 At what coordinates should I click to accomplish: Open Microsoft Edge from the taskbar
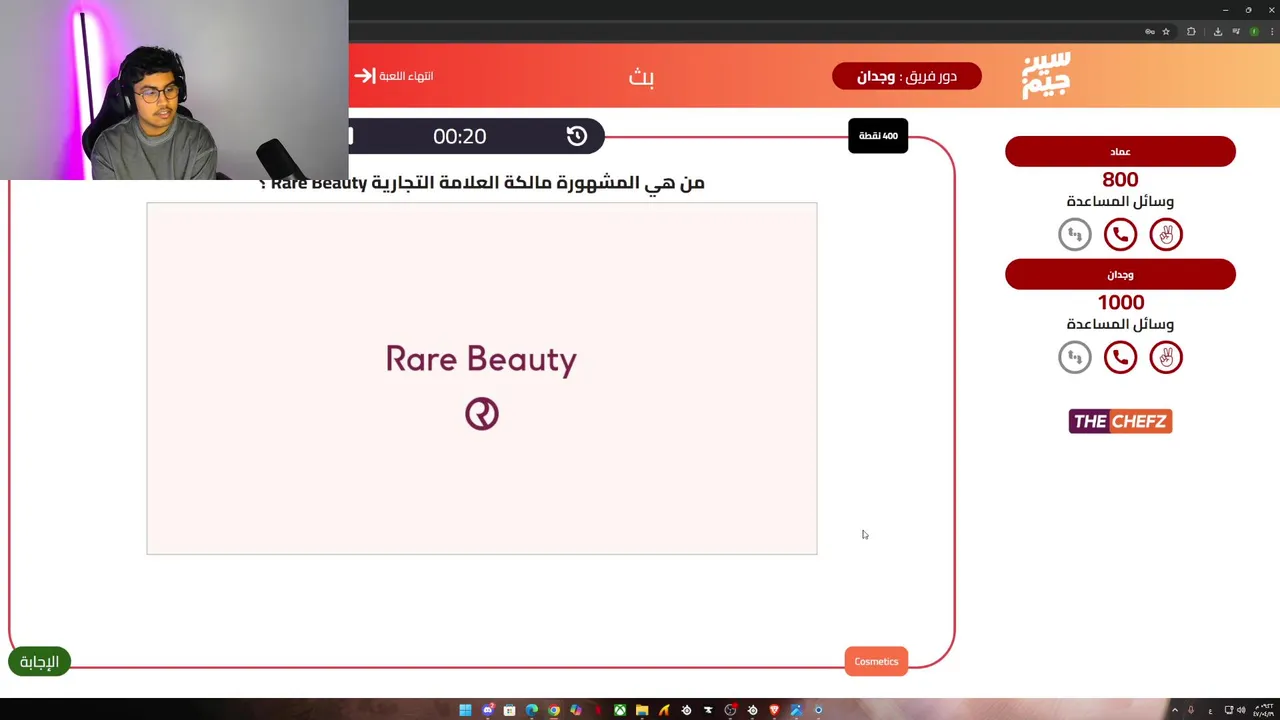coord(532,710)
